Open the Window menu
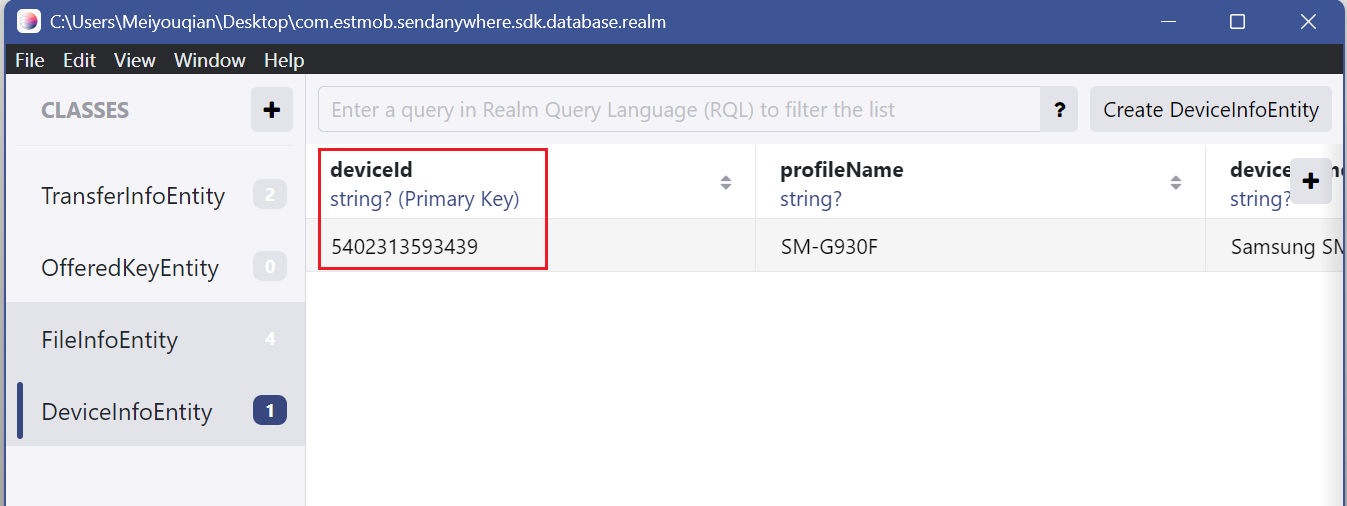This screenshot has height=506, width=1347. 209,60
